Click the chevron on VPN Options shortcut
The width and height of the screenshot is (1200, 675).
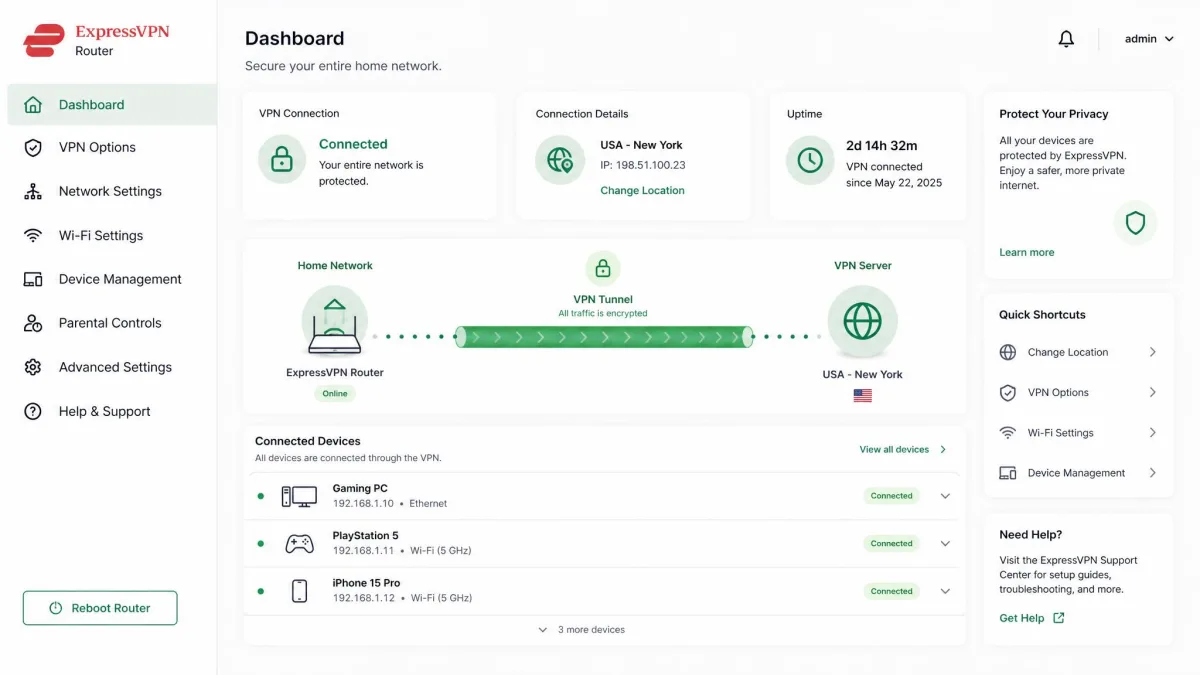pyautogui.click(x=1152, y=393)
